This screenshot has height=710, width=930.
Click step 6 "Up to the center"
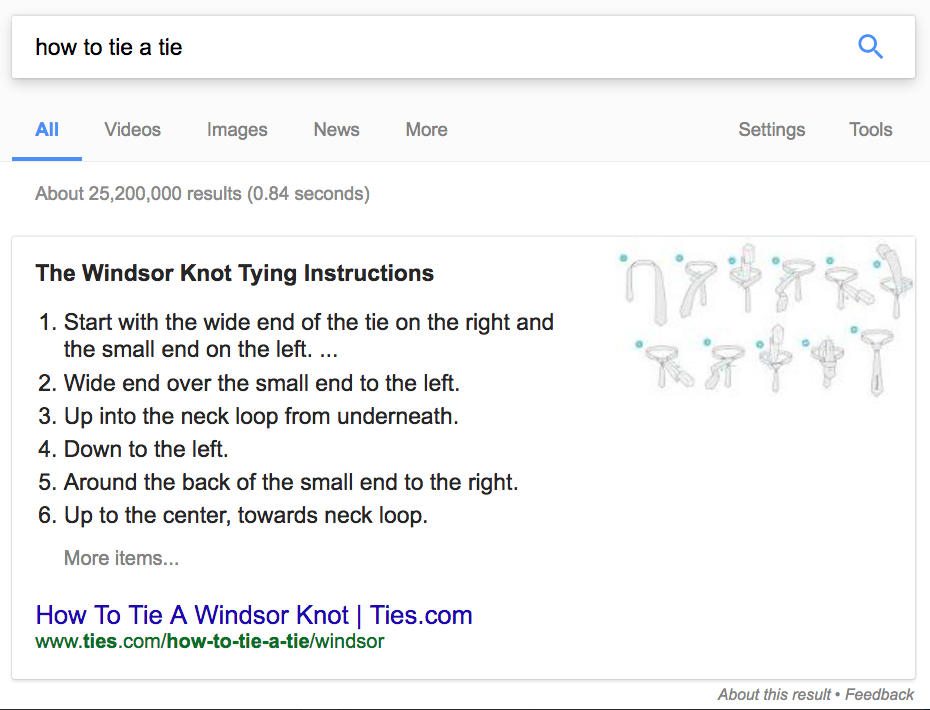coord(245,516)
